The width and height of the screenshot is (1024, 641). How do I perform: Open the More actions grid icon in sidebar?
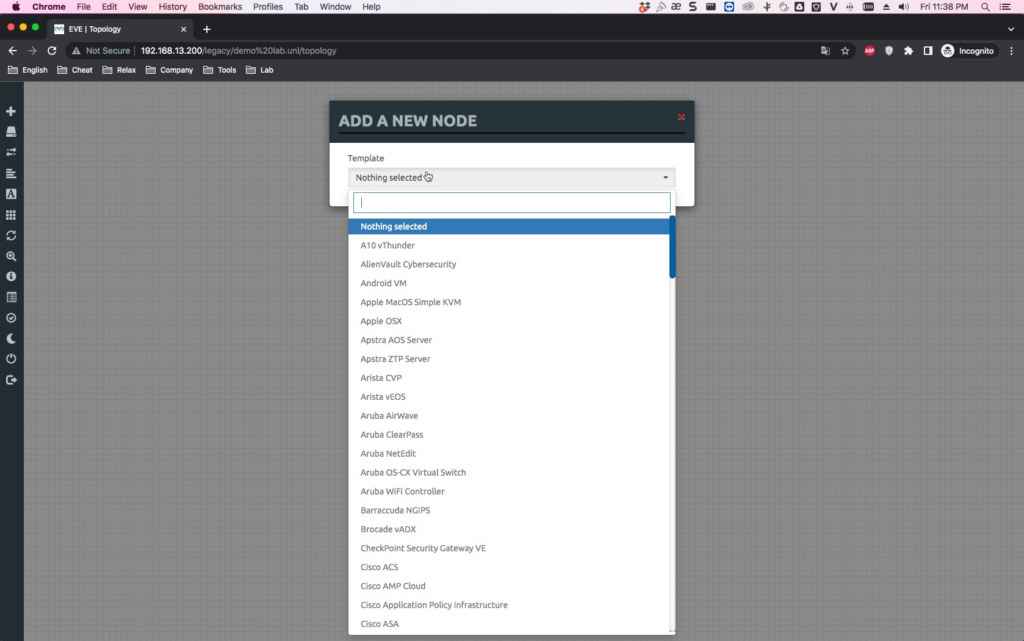click(x=11, y=215)
